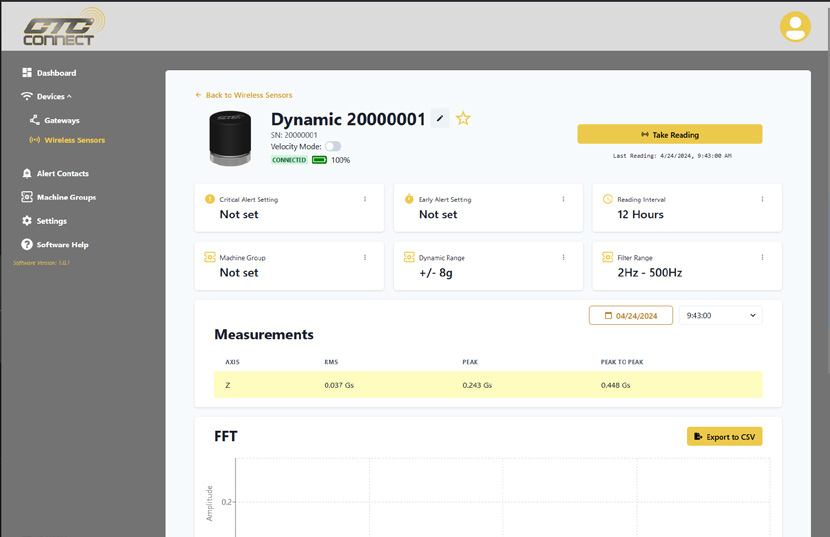Click the Wireless Sensors icon
The image size is (830, 537).
[x=34, y=140]
